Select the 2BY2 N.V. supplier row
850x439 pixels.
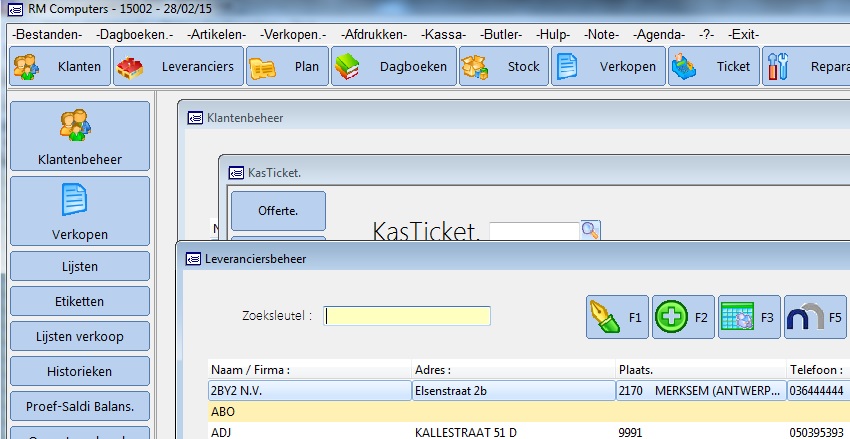(x=310, y=390)
